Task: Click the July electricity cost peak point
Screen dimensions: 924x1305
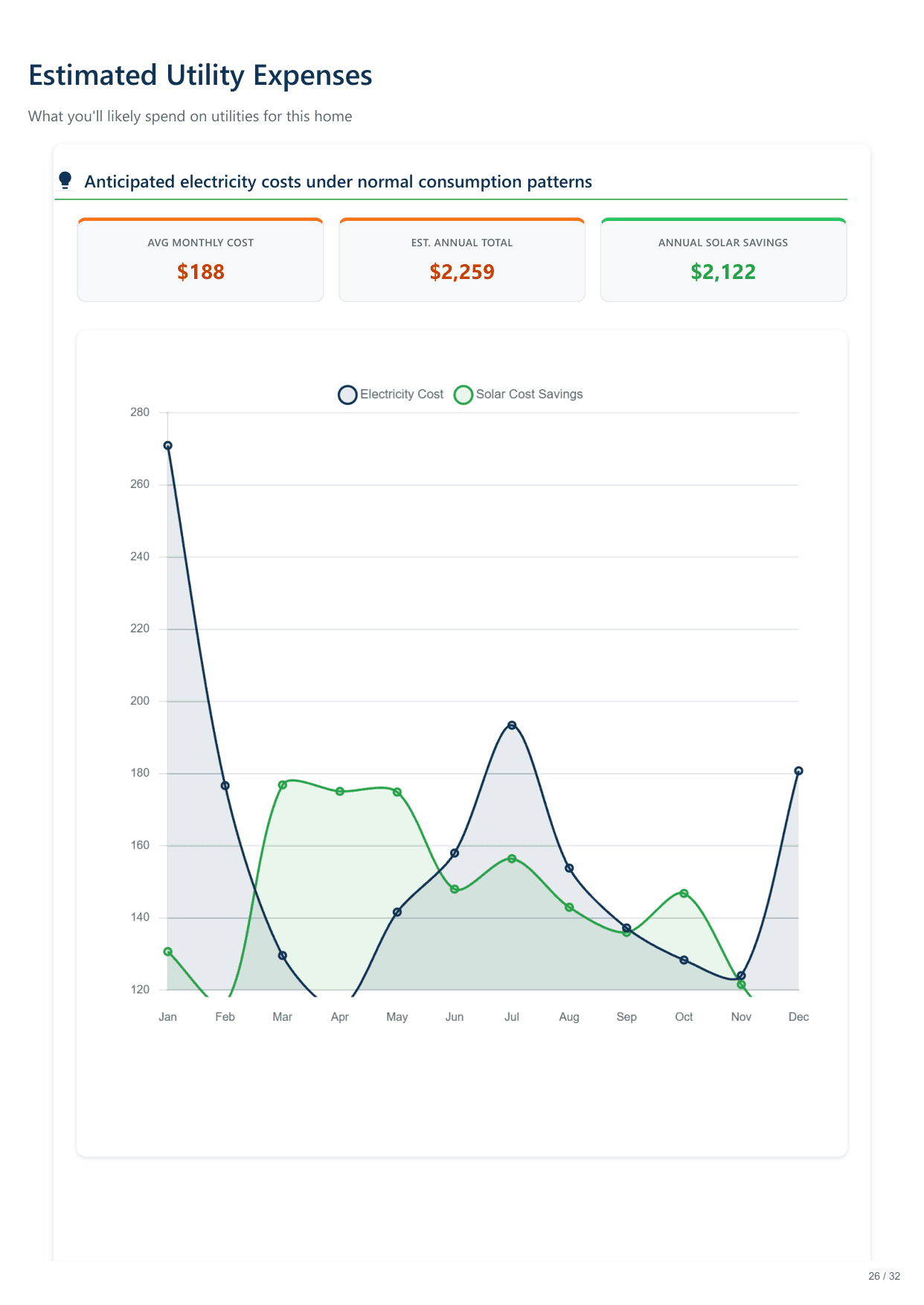Action: [x=512, y=725]
